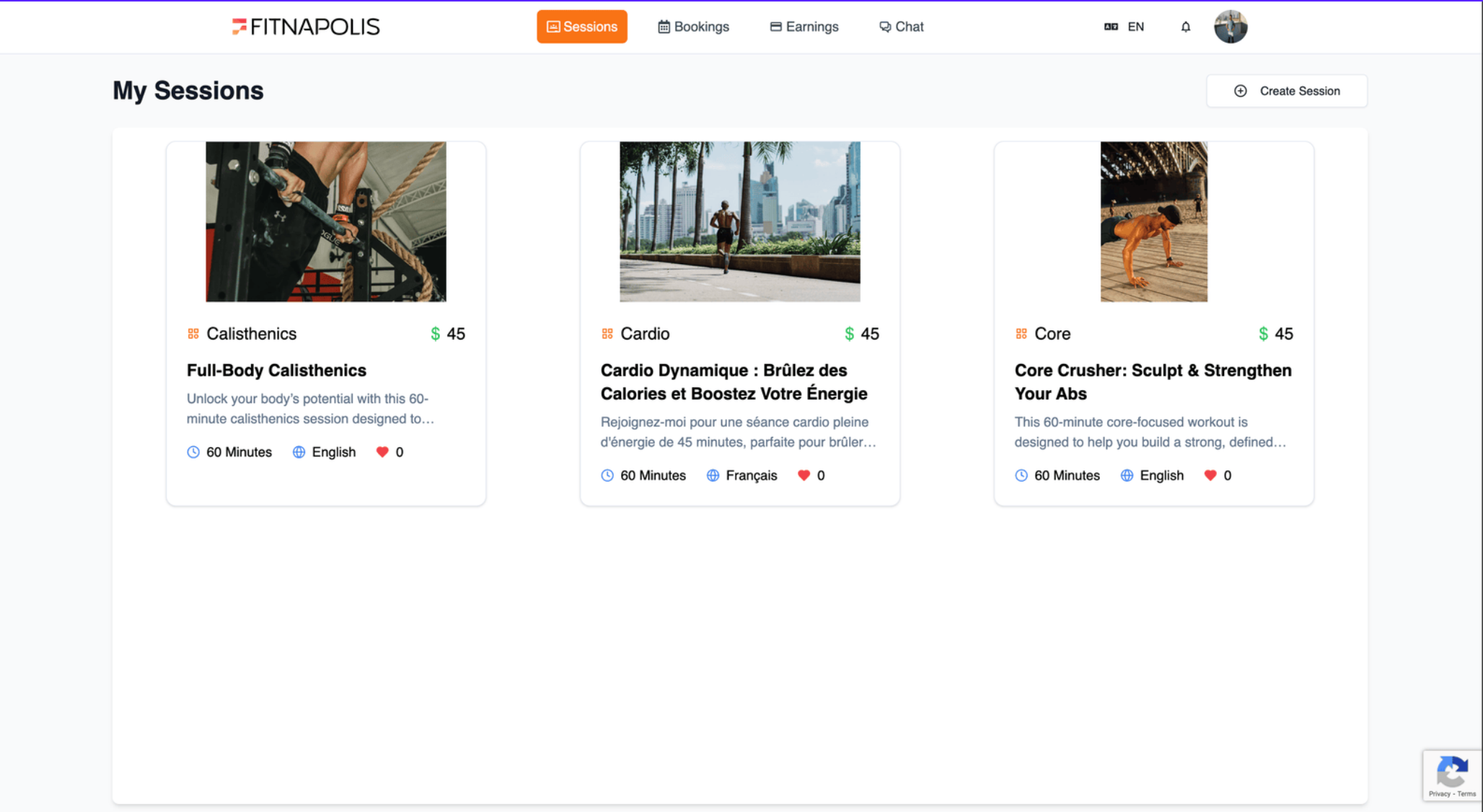Click the plus icon in Create Session
The width and height of the screenshot is (1483, 812).
[x=1240, y=91]
